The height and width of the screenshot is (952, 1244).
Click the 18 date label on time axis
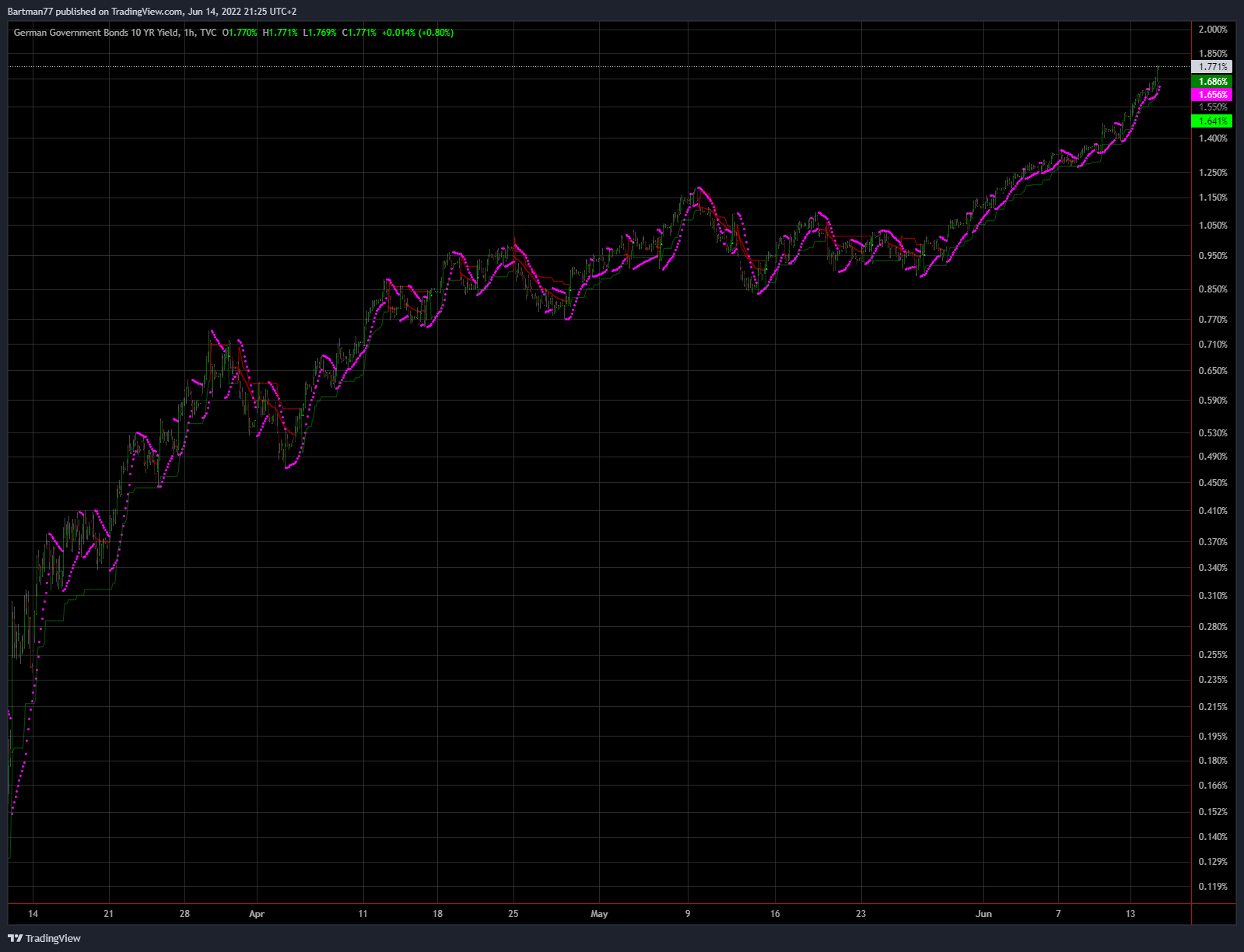tap(438, 914)
